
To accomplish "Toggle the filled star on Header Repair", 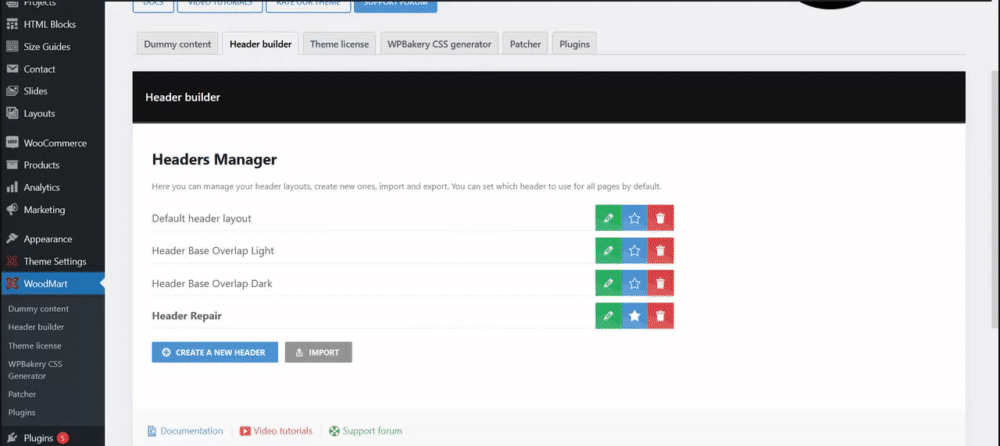I will pos(635,316).
